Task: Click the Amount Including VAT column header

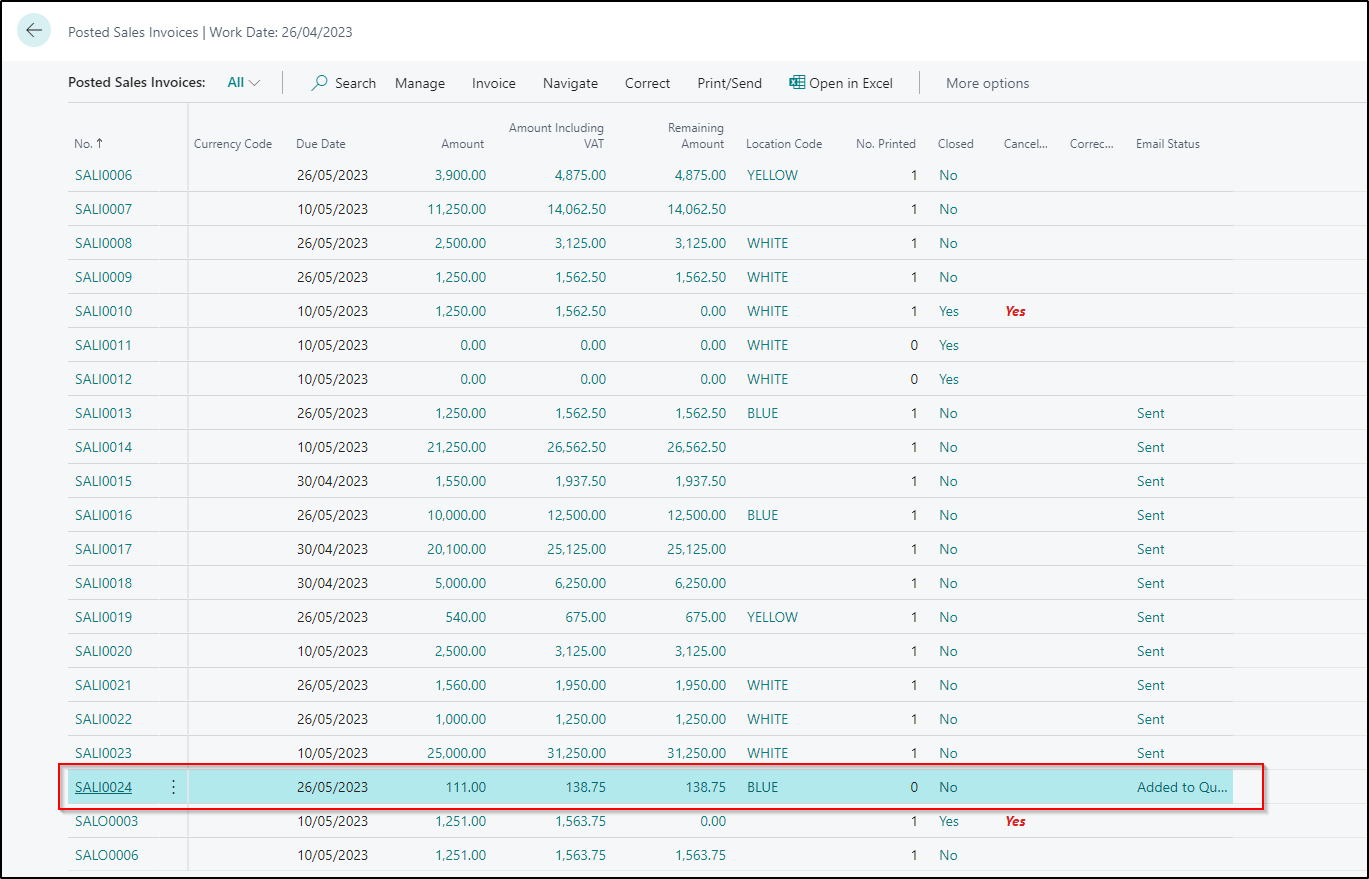Action: (x=556, y=136)
